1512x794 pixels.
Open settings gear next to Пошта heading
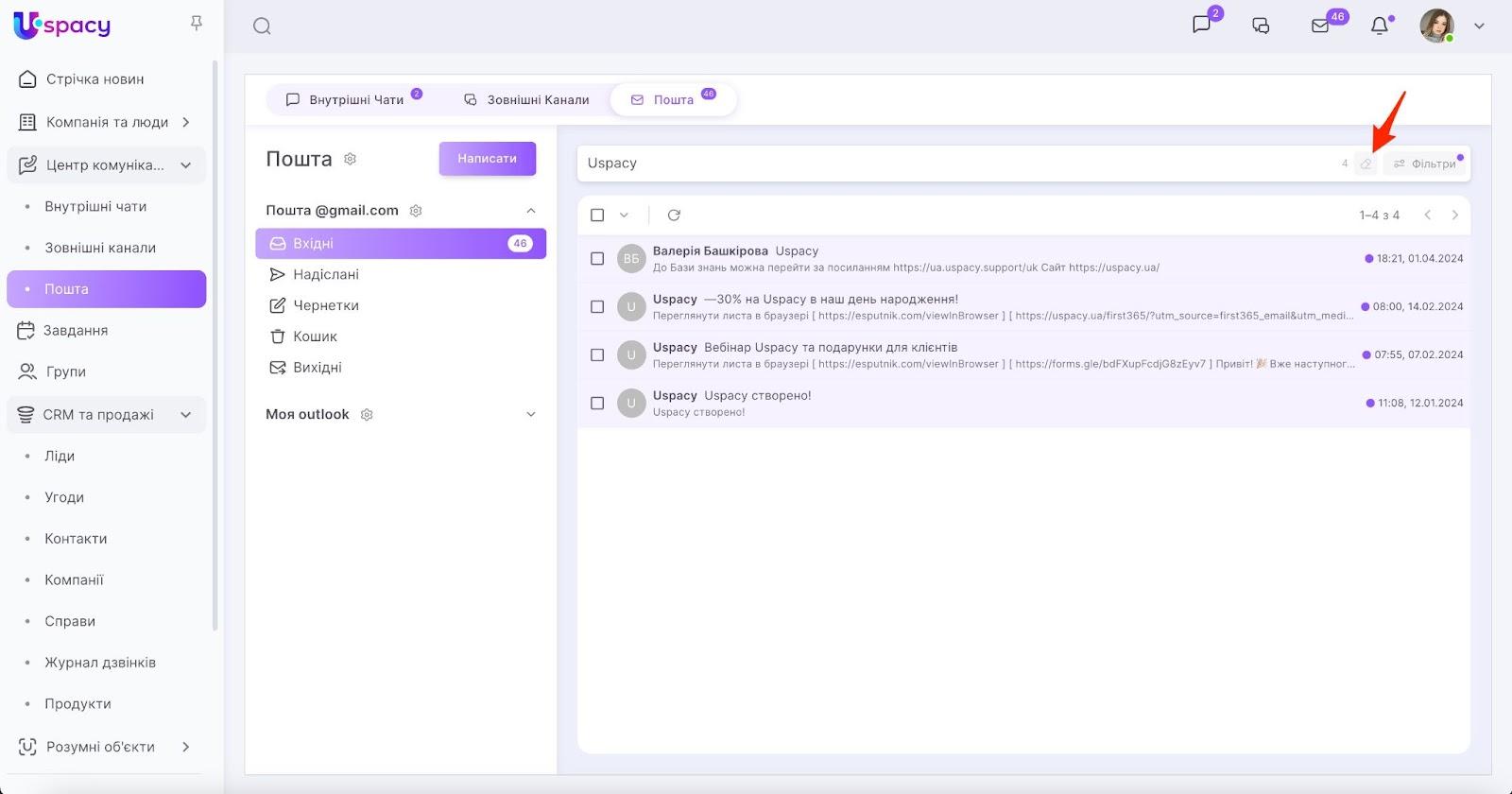pyautogui.click(x=350, y=159)
